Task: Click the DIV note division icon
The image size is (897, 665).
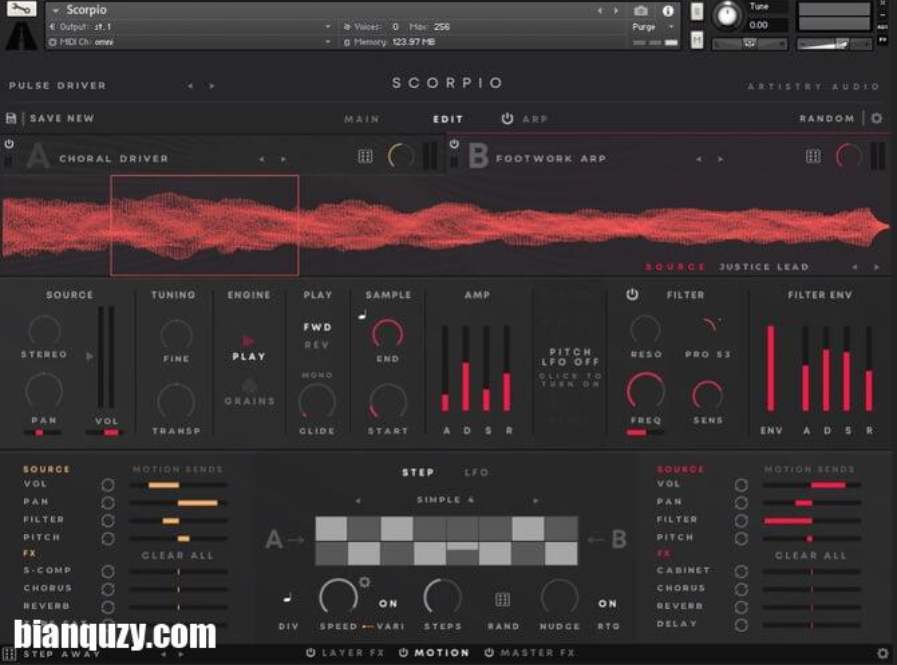Action: pyautogui.click(x=287, y=599)
